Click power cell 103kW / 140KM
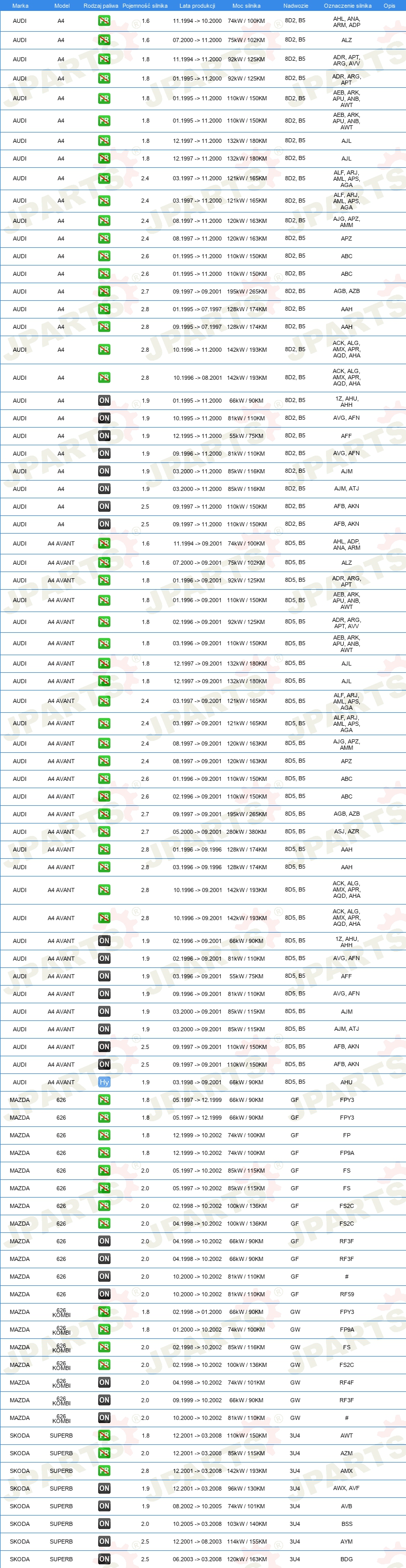This screenshot has width=406, height=1568. point(247,1523)
